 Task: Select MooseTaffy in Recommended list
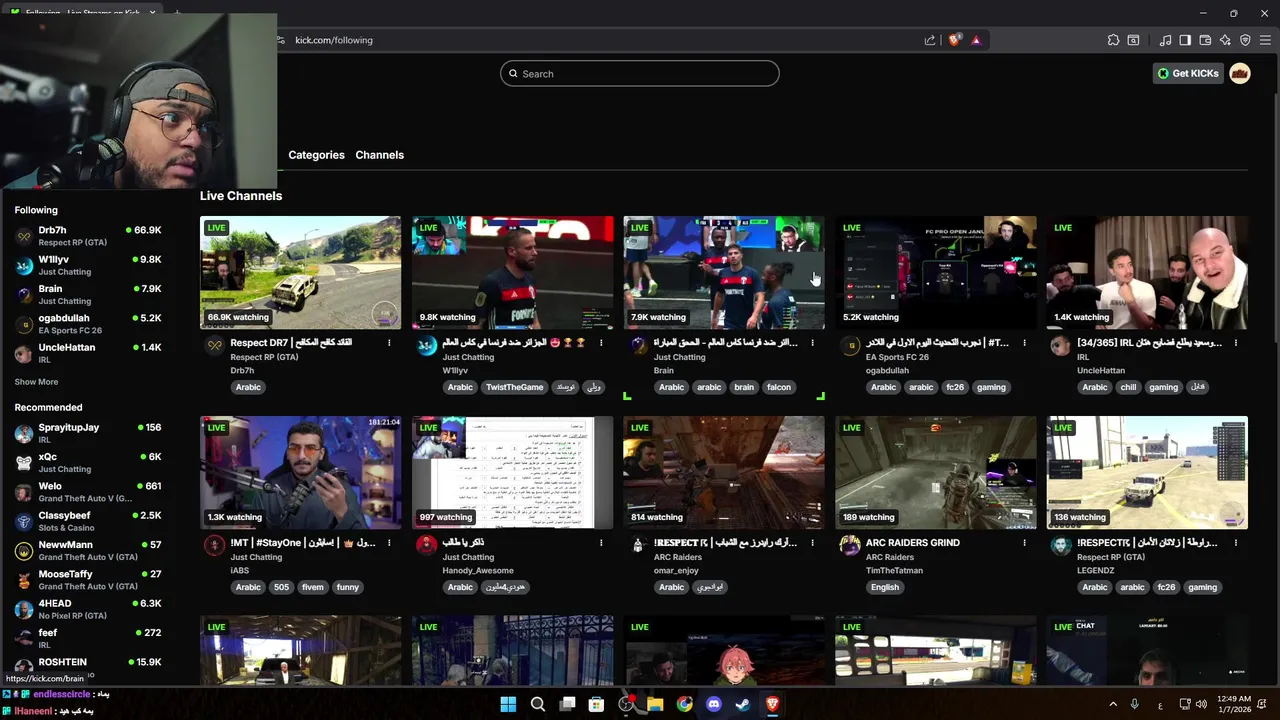[x=88, y=580]
